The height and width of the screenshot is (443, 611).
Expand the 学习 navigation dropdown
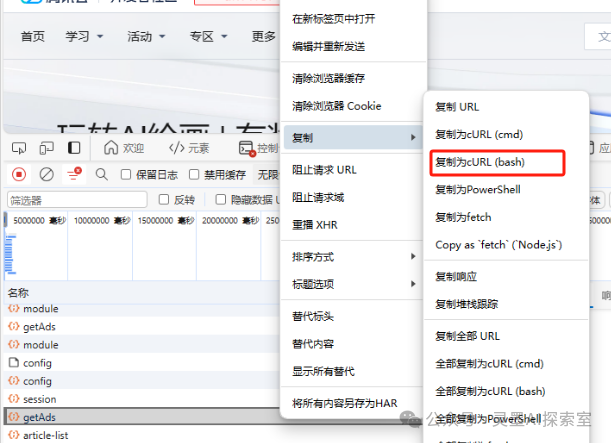84,37
